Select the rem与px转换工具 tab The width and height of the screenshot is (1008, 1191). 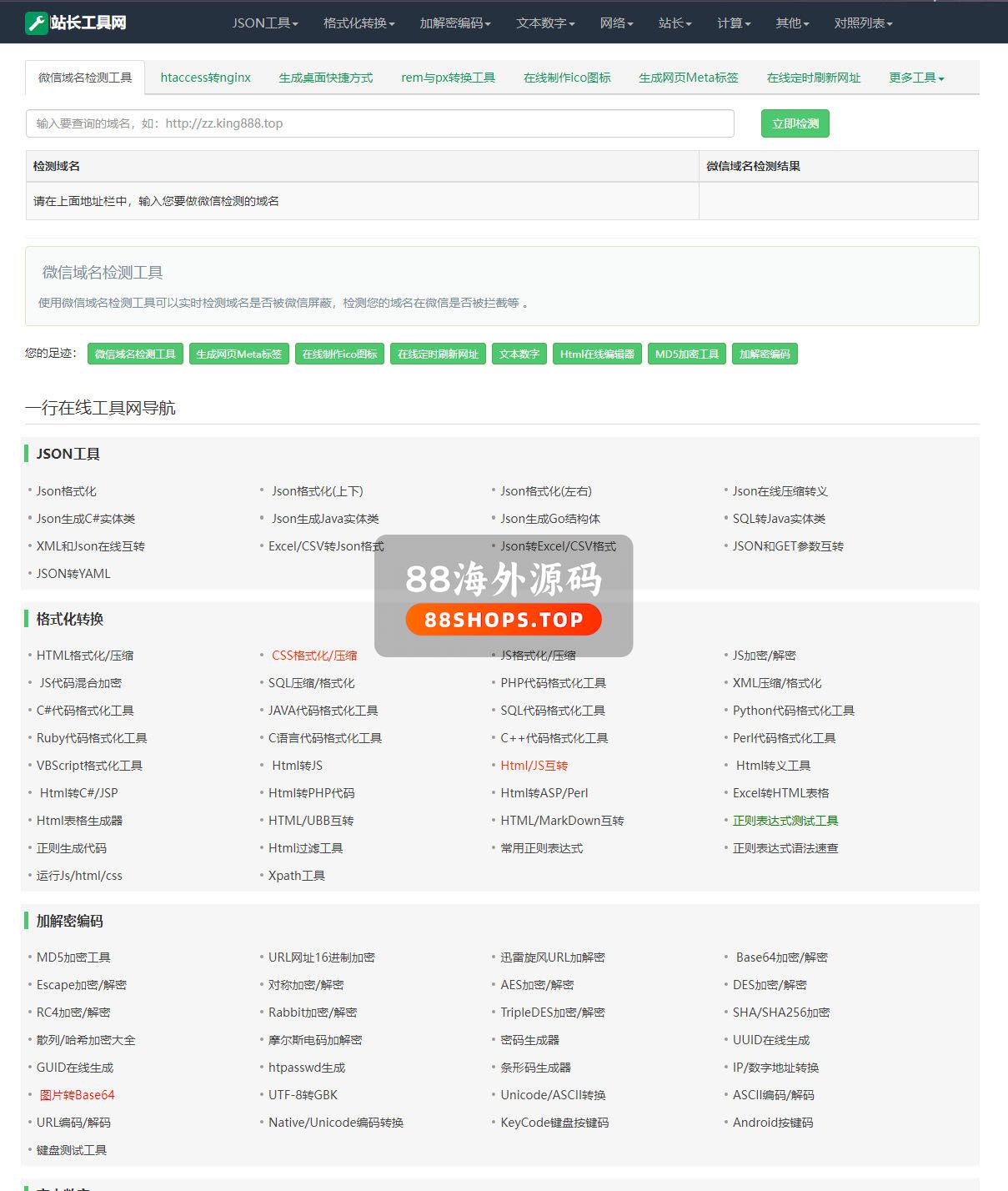click(448, 78)
